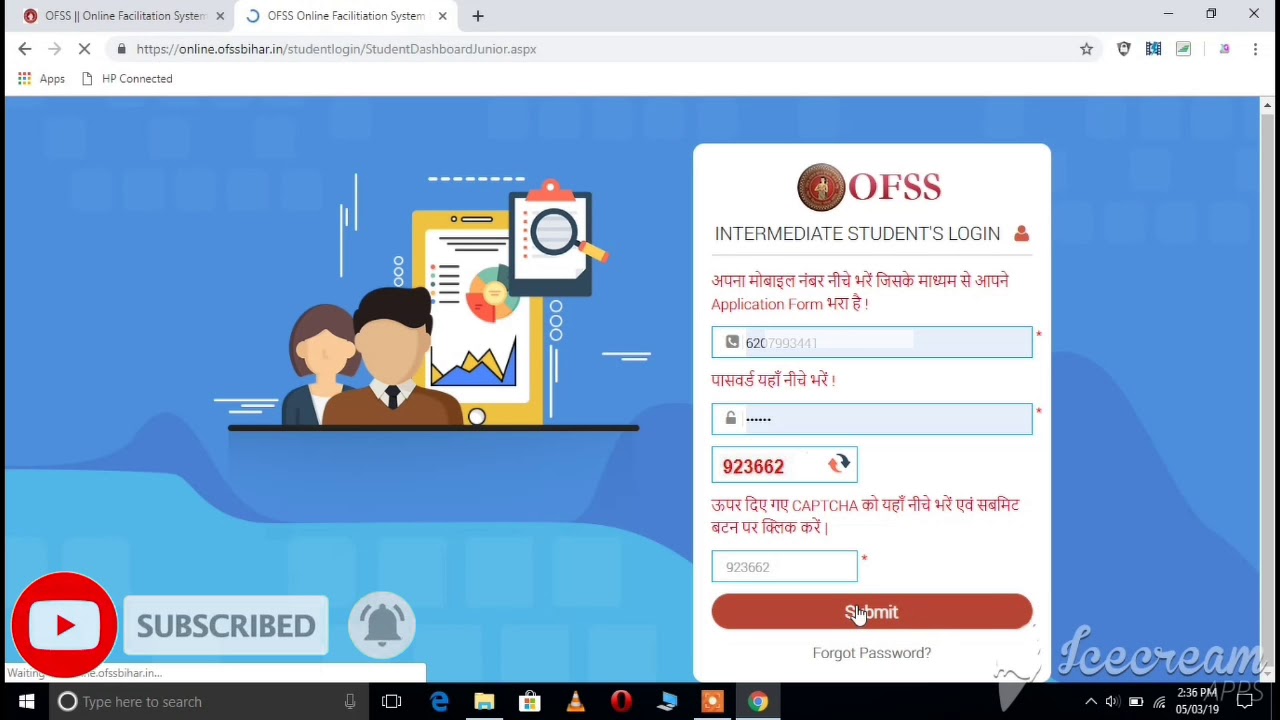Open File Explorer from taskbar

pyautogui.click(x=484, y=702)
